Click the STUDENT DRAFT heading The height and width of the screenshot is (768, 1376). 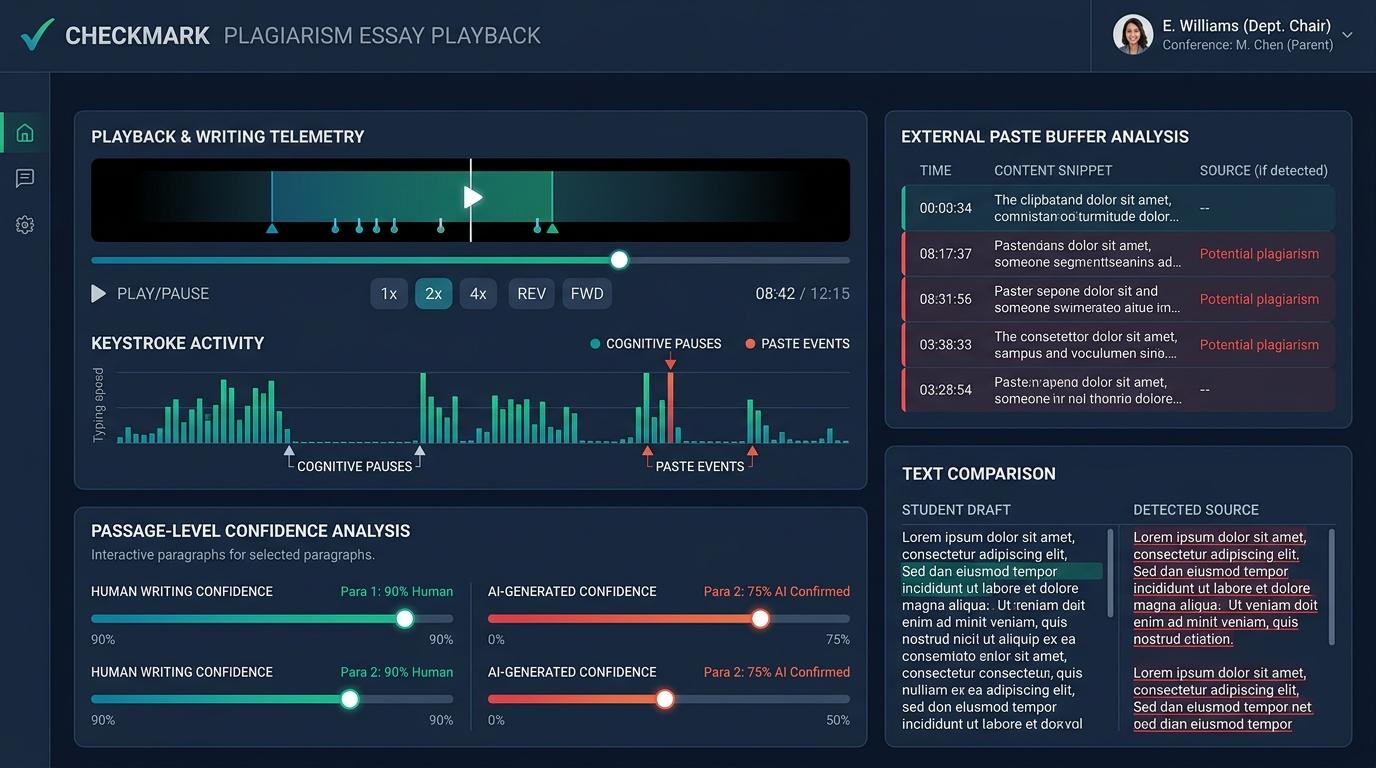point(956,510)
